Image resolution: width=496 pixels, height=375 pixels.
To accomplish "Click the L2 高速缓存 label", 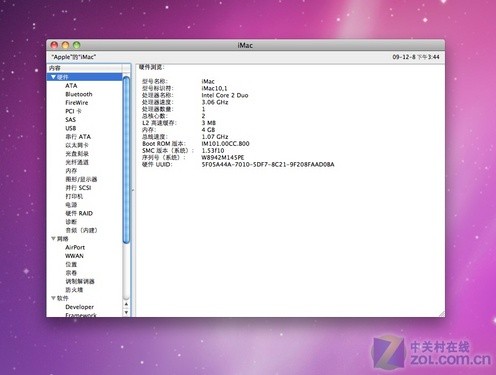I will click(159, 123).
